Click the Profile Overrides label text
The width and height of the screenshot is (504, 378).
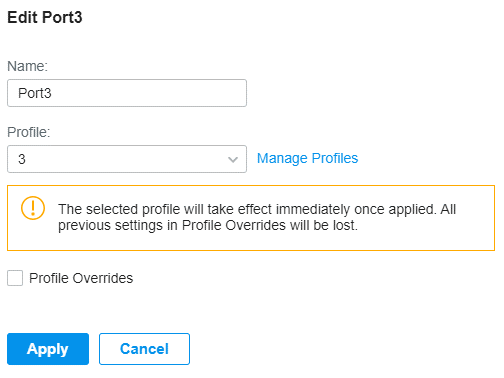pyautogui.click(x=81, y=278)
